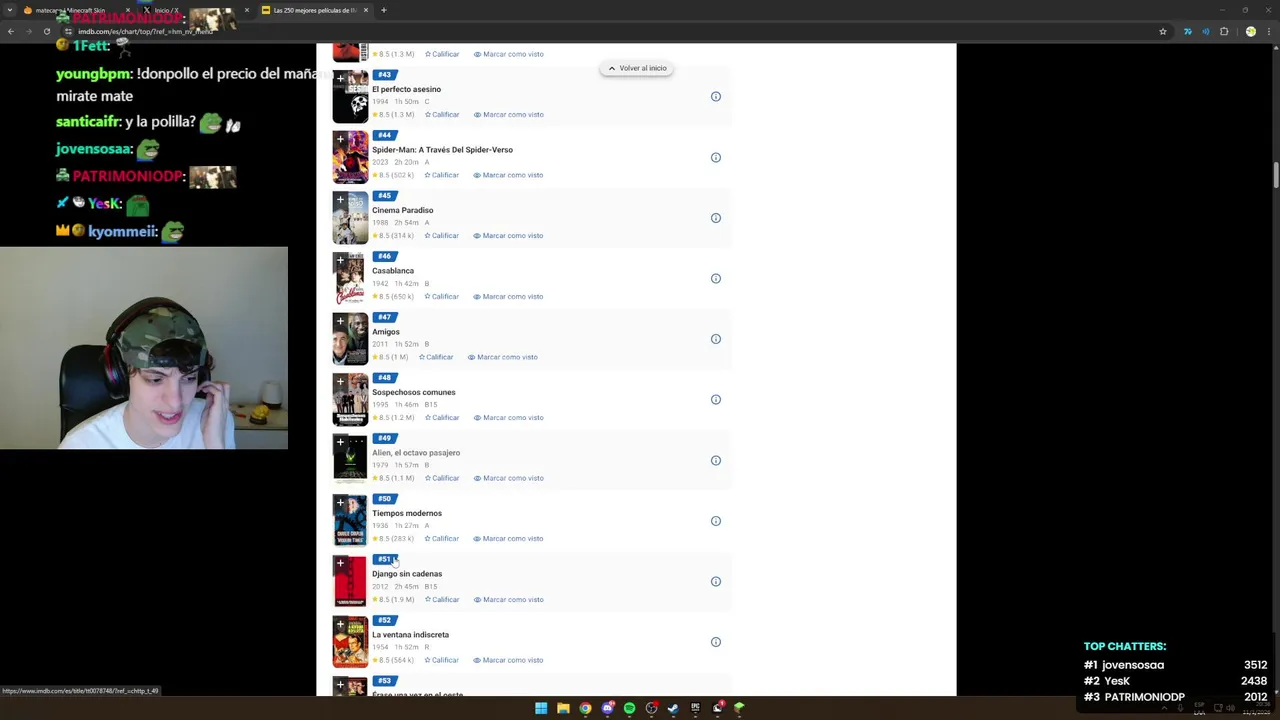Open OBS Studio from taskbar
1280x720 pixels.
(x=651, y=708)
